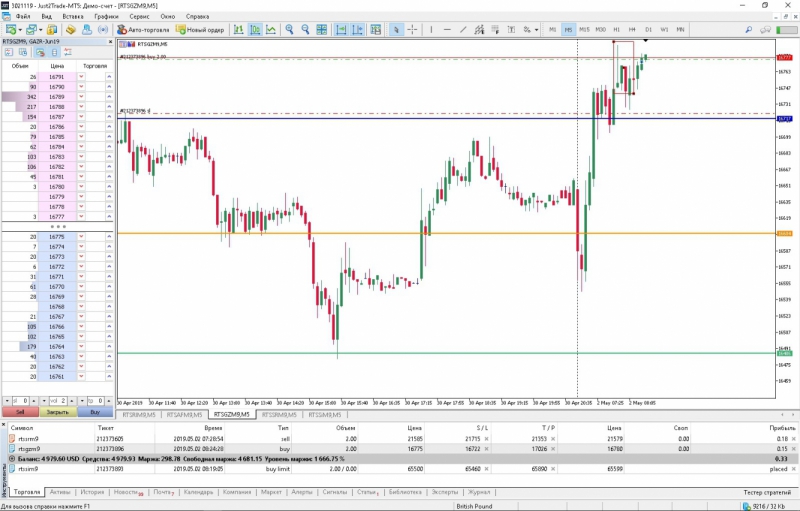Click the red Sell button
This screenshot has height=511, width=800.
click(20, 412)
